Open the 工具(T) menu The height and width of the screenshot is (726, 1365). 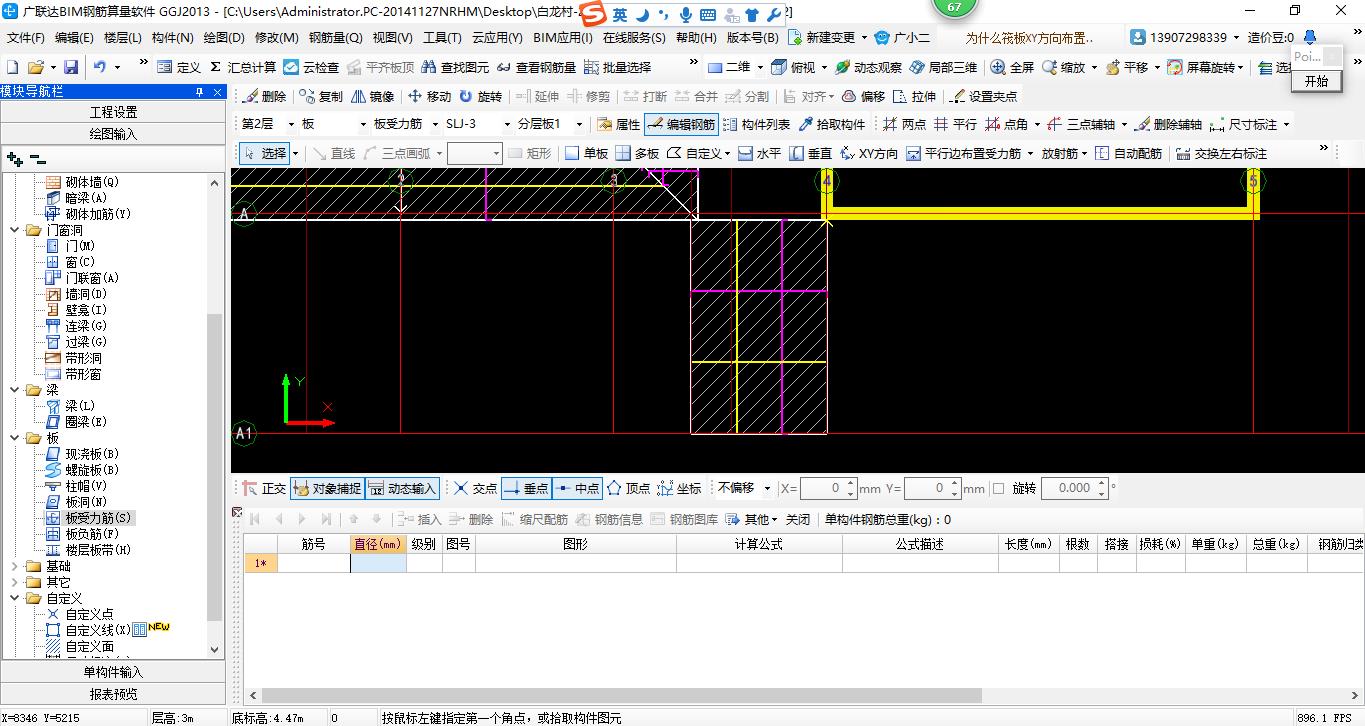pyautogui.click(x=442, y=38)
